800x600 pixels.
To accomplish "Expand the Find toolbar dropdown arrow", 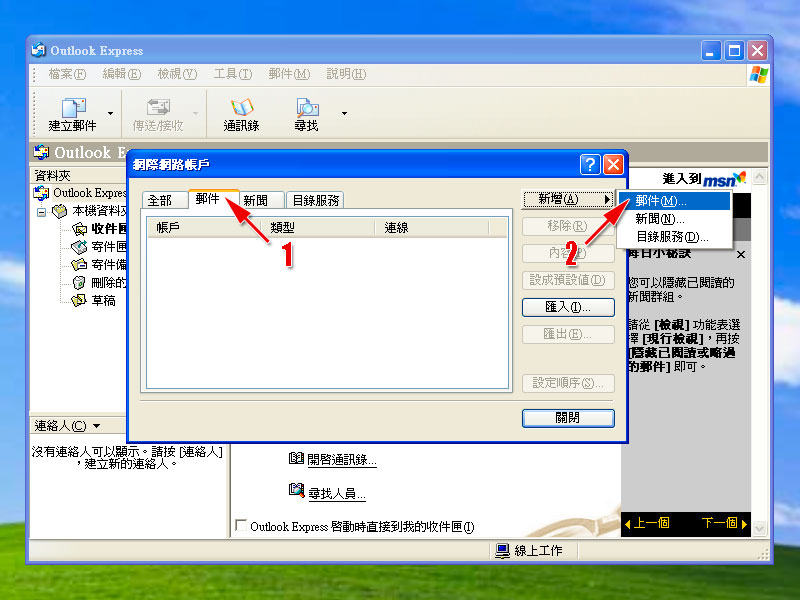I will point(344,113).
